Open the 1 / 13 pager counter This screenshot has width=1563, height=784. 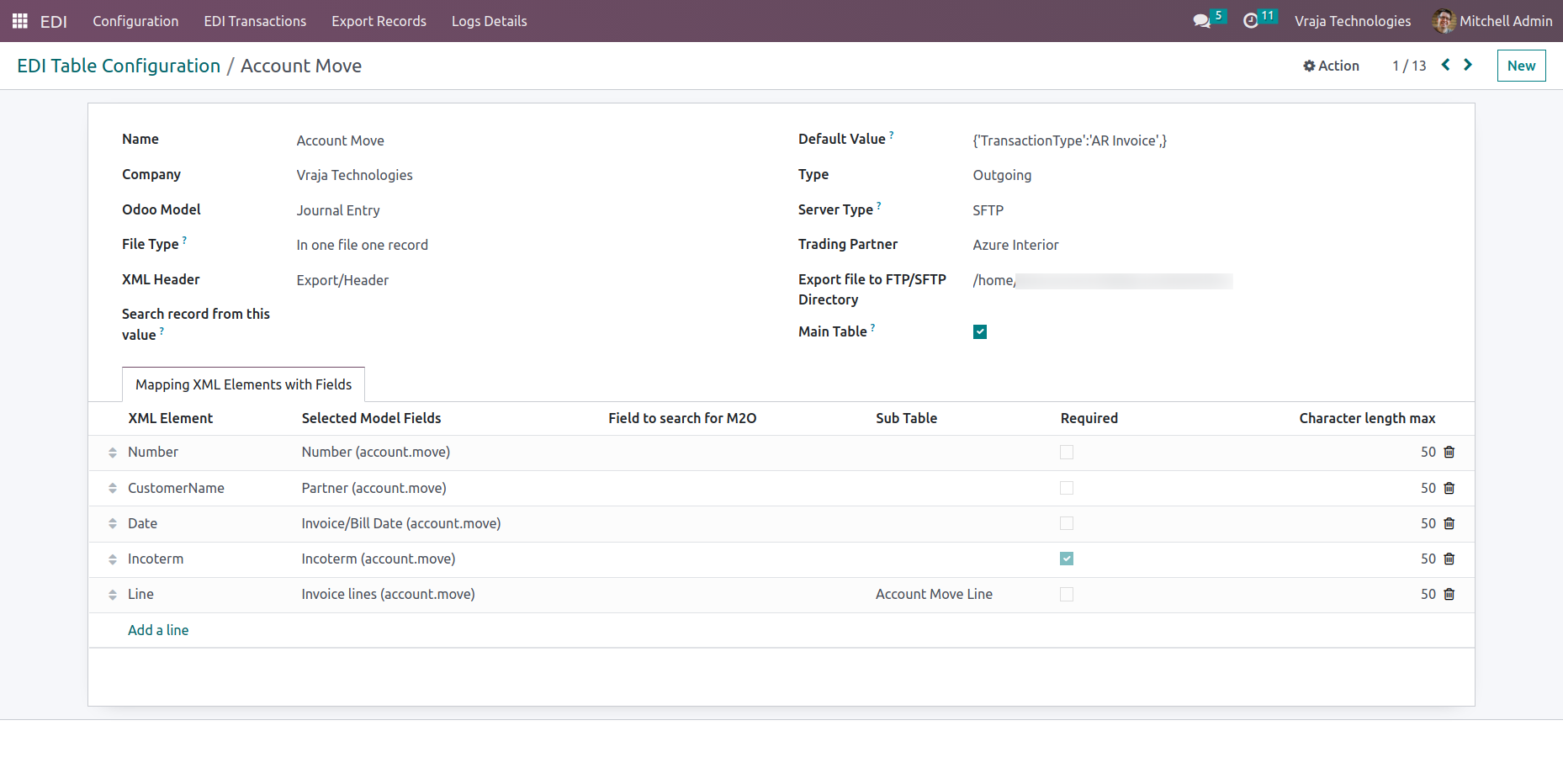tap(1409, 66)
